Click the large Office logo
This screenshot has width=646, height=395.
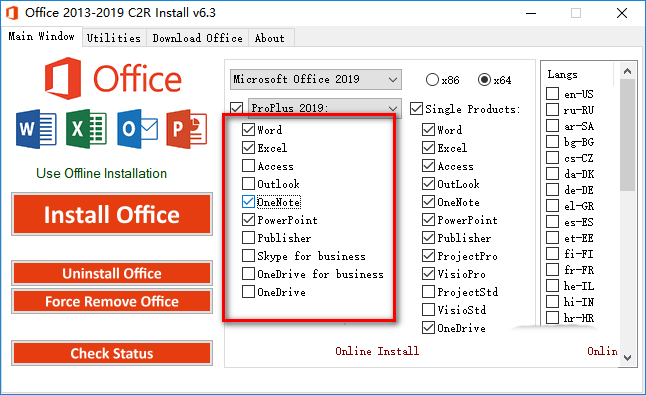(113, 78)
